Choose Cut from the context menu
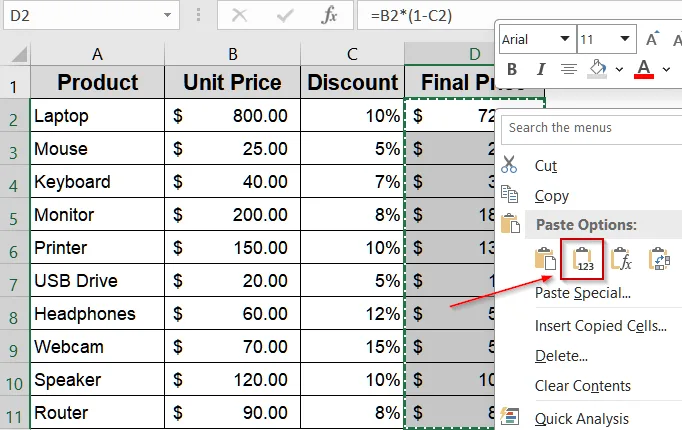 546,166
